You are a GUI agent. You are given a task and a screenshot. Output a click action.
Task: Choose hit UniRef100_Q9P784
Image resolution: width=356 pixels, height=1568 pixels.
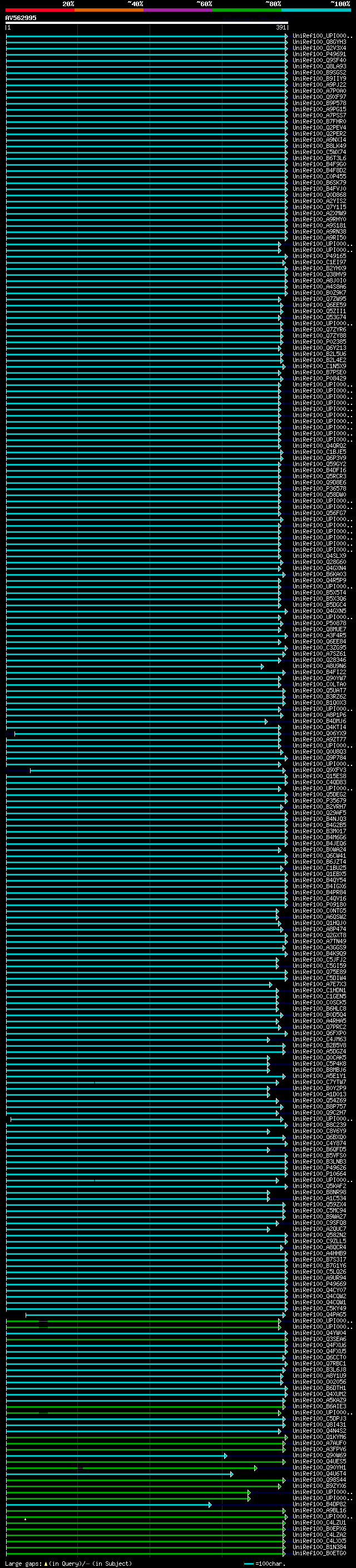coord(319,758)
